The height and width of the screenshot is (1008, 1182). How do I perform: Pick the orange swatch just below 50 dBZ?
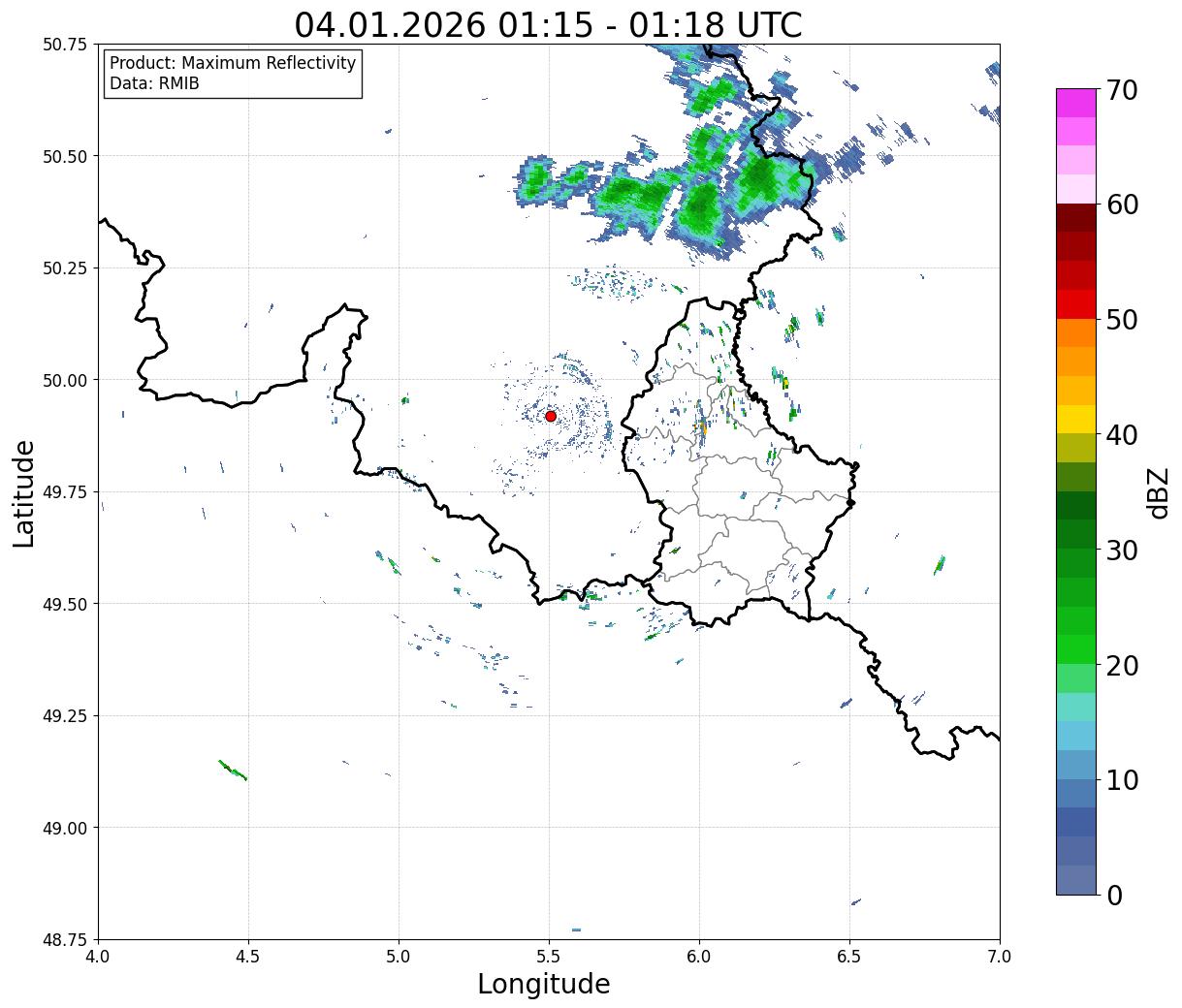tap(1076, 332)
